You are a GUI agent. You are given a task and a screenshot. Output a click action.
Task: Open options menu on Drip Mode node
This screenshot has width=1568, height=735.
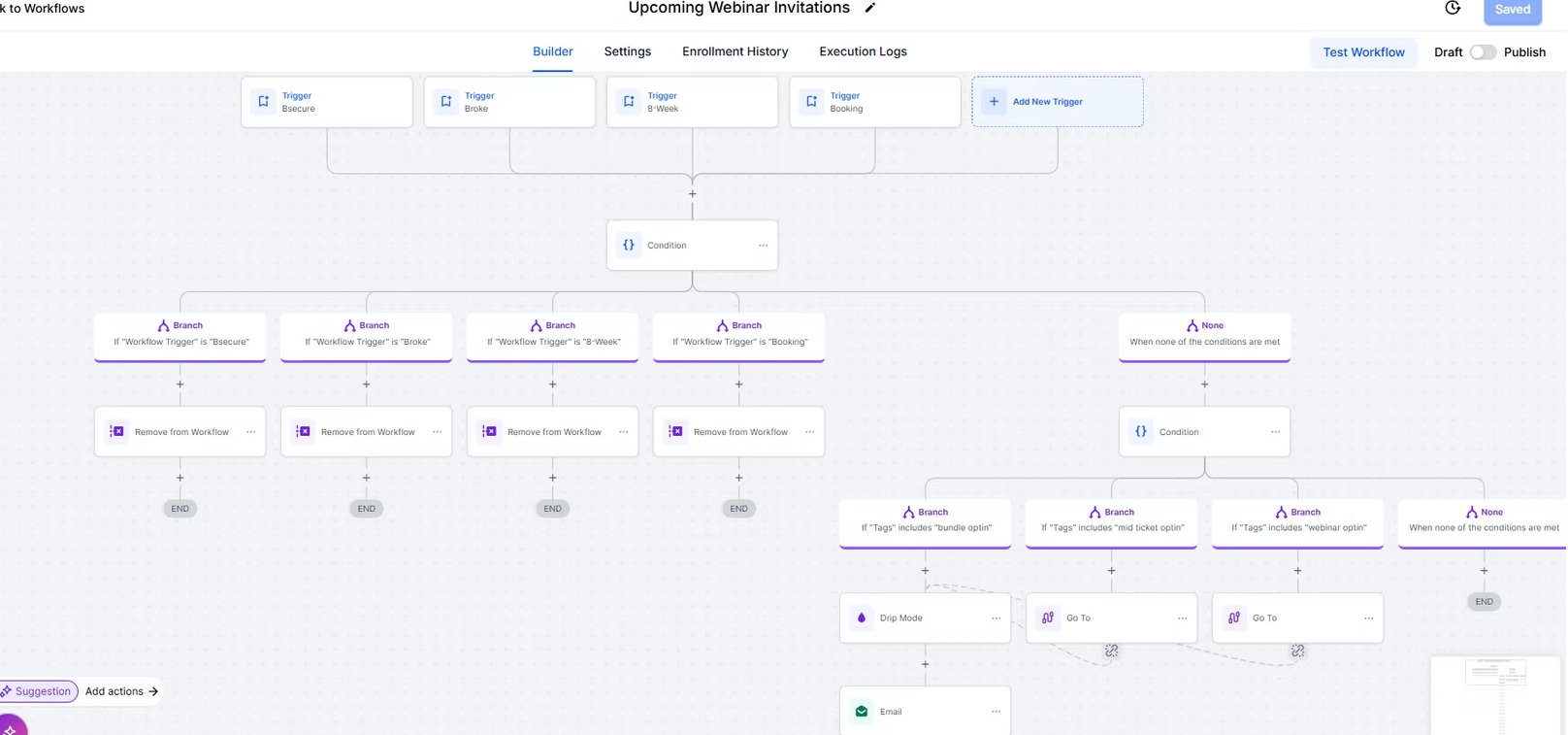pyautogui.click(x=996, y=618)
